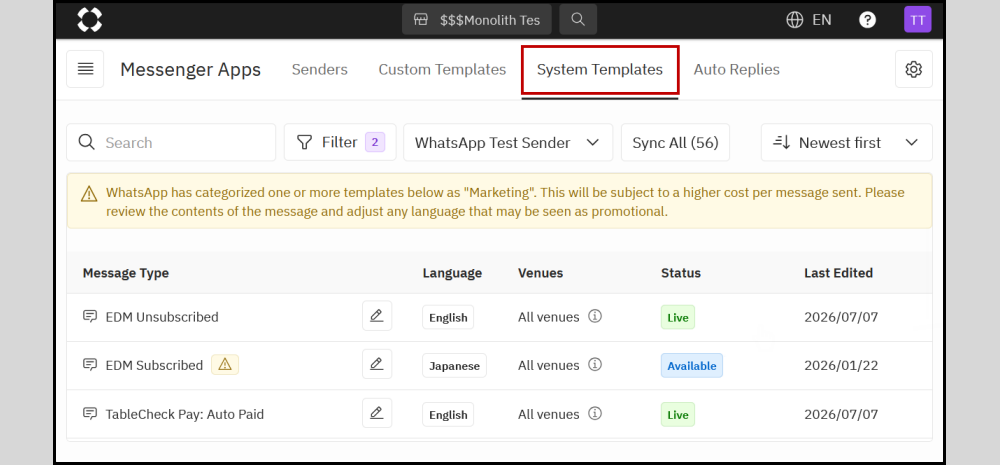Click the top bar search magnifier button
The height and width of the screenshot is (465, 1000).
(x=578, y=20)
